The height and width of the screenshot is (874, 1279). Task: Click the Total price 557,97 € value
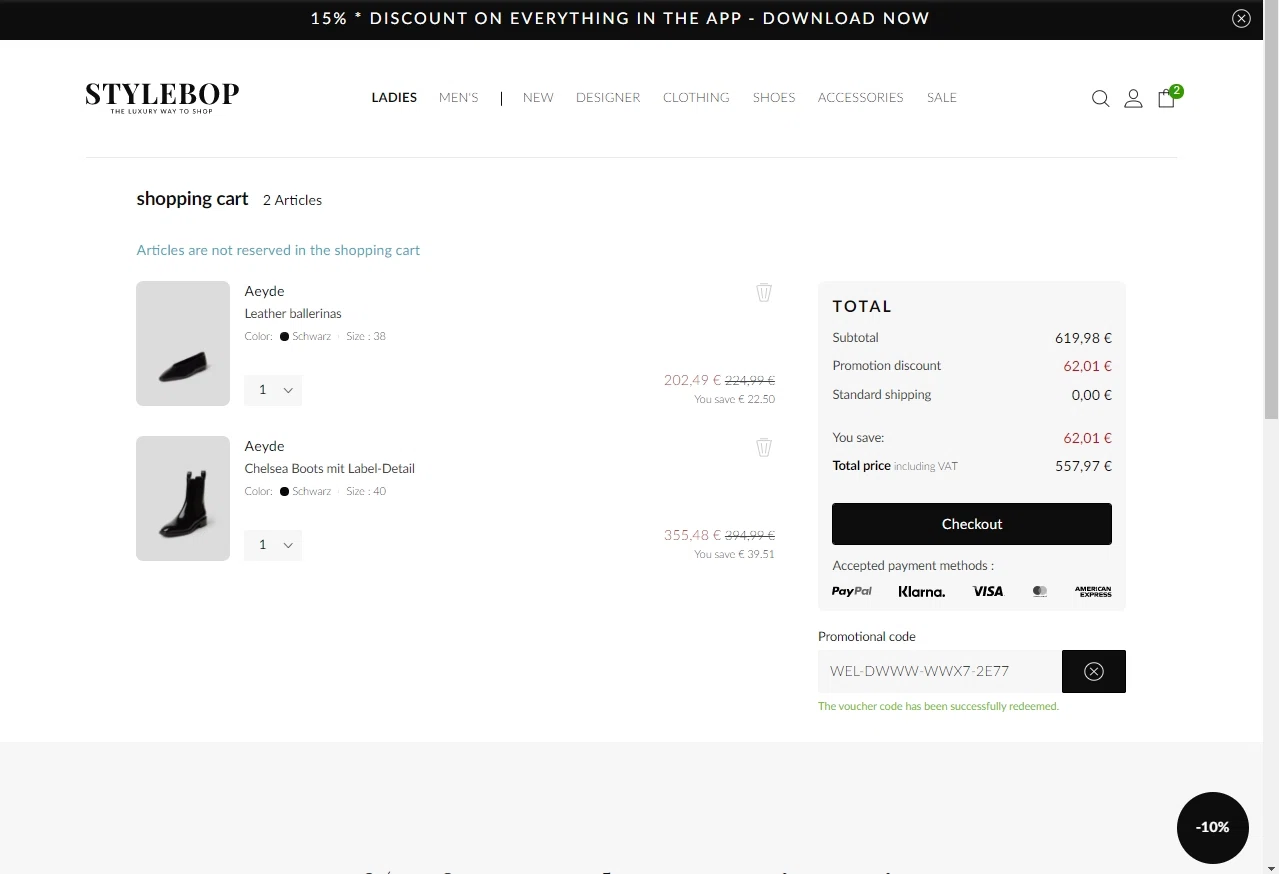[1083, 466]
